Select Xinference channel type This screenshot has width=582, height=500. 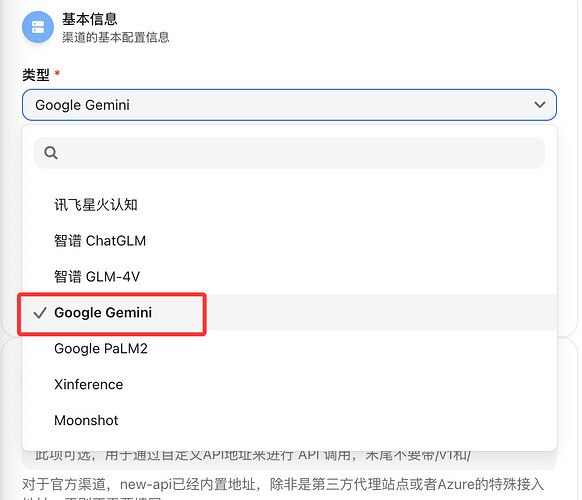(289, 384)
